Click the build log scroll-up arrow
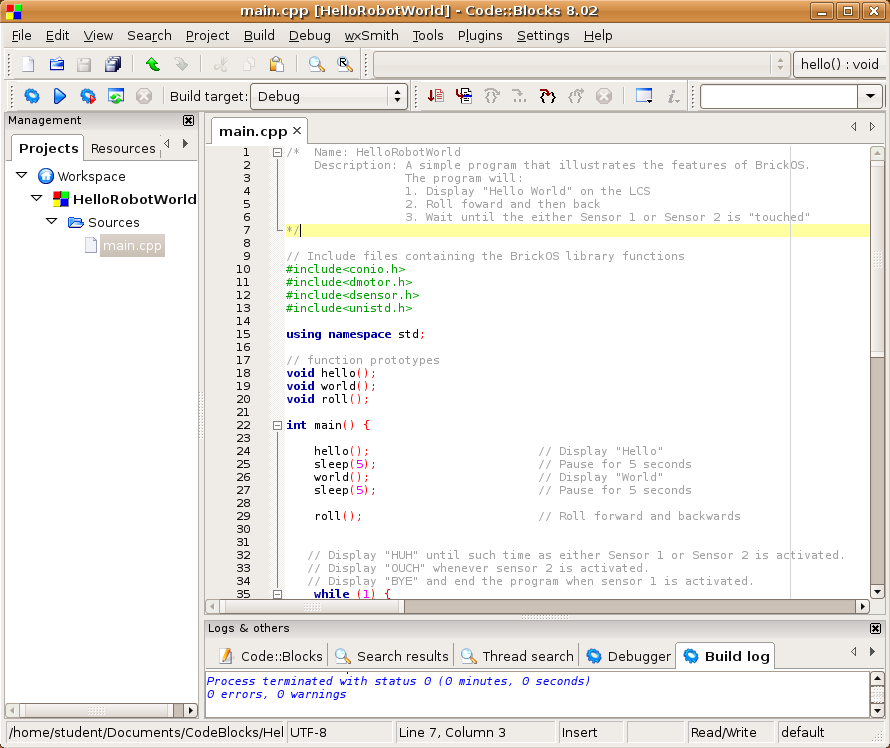The width and height of the screenshot is (890, 748). (877, 678)
